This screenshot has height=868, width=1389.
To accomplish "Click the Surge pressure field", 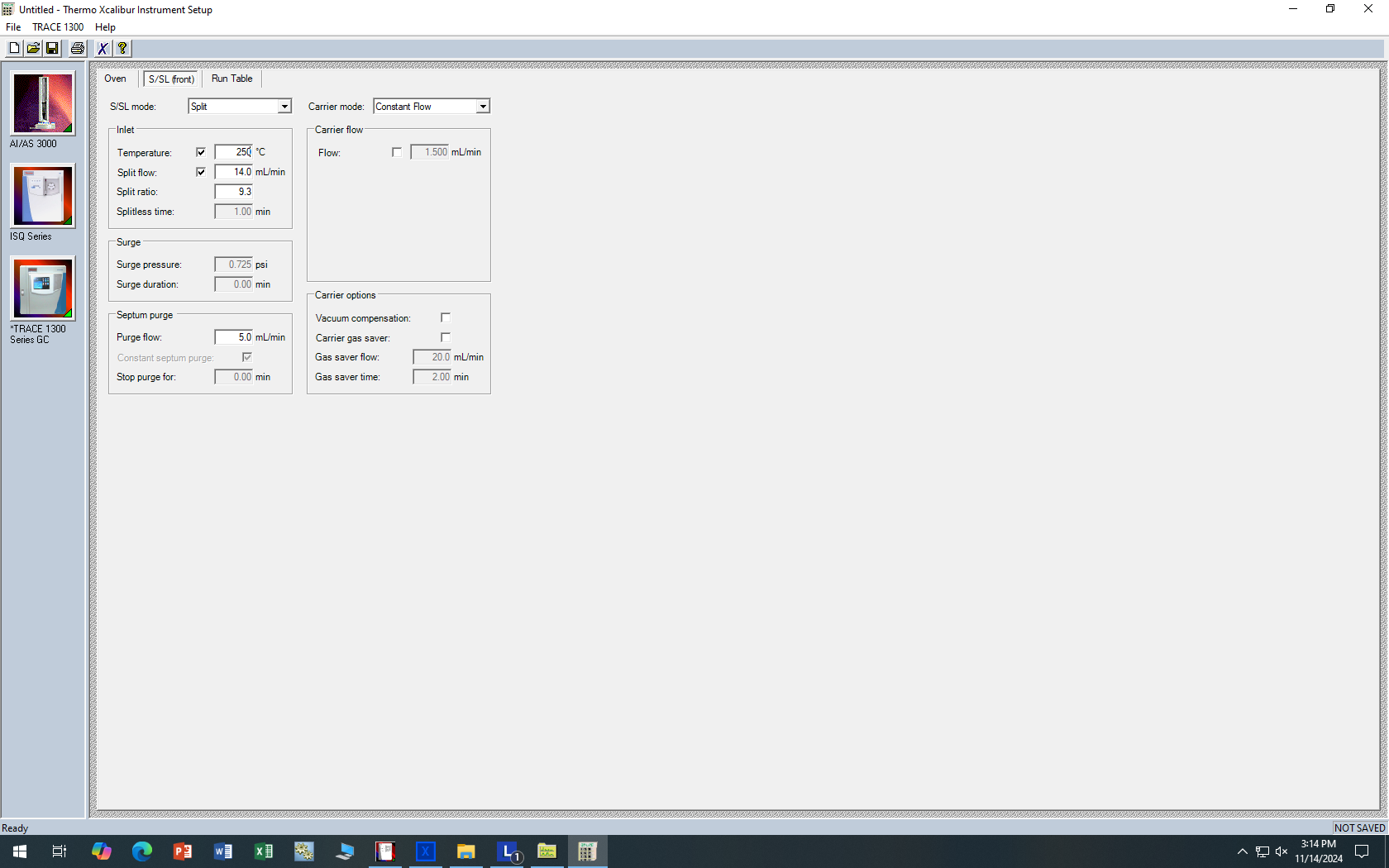I will (233, 265).
